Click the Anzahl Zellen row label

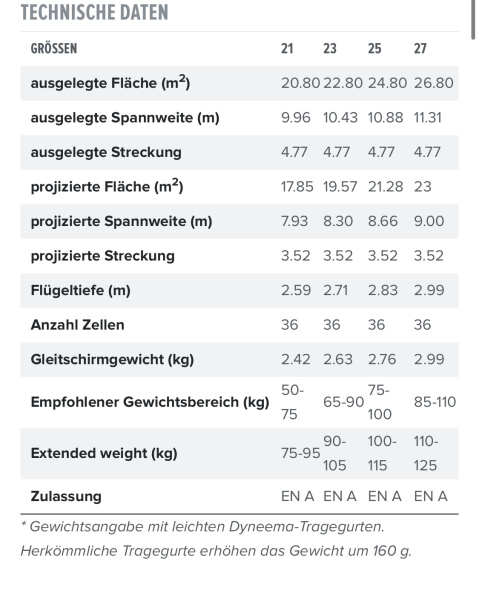pyautogui.click(x=78, y=325)
